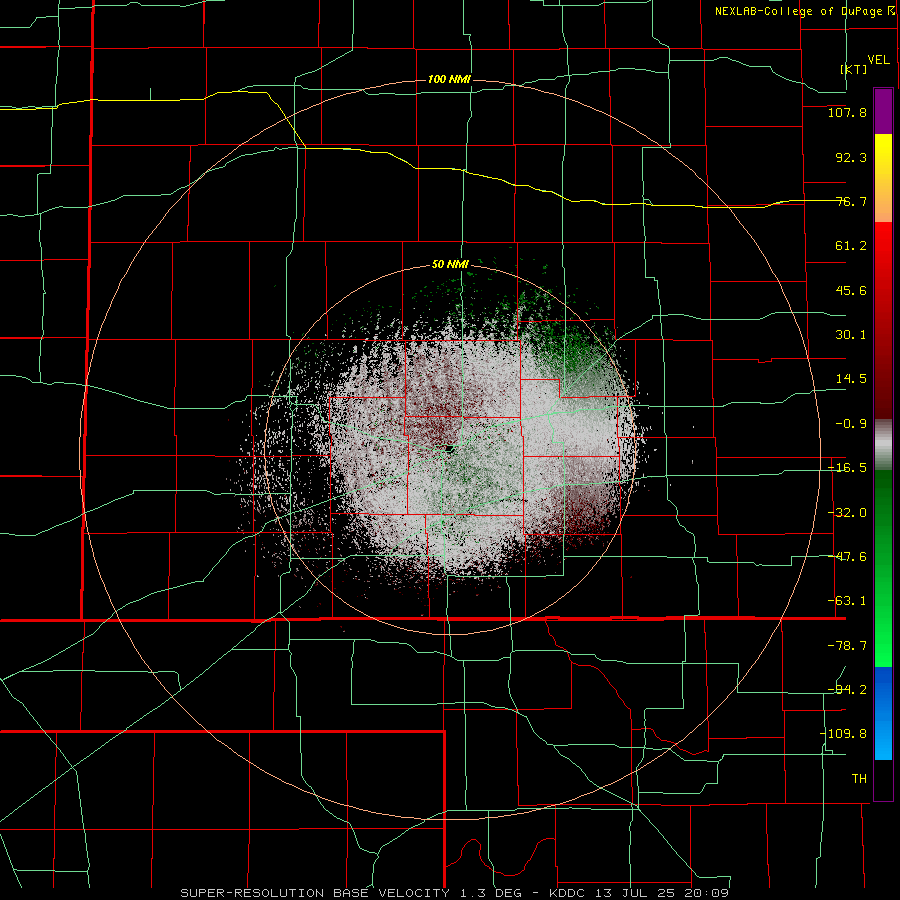Click the yellow-orange segment of color bar
Image resolution: width=900 pixels, height=900 pixels.
(x=883, y=178)
